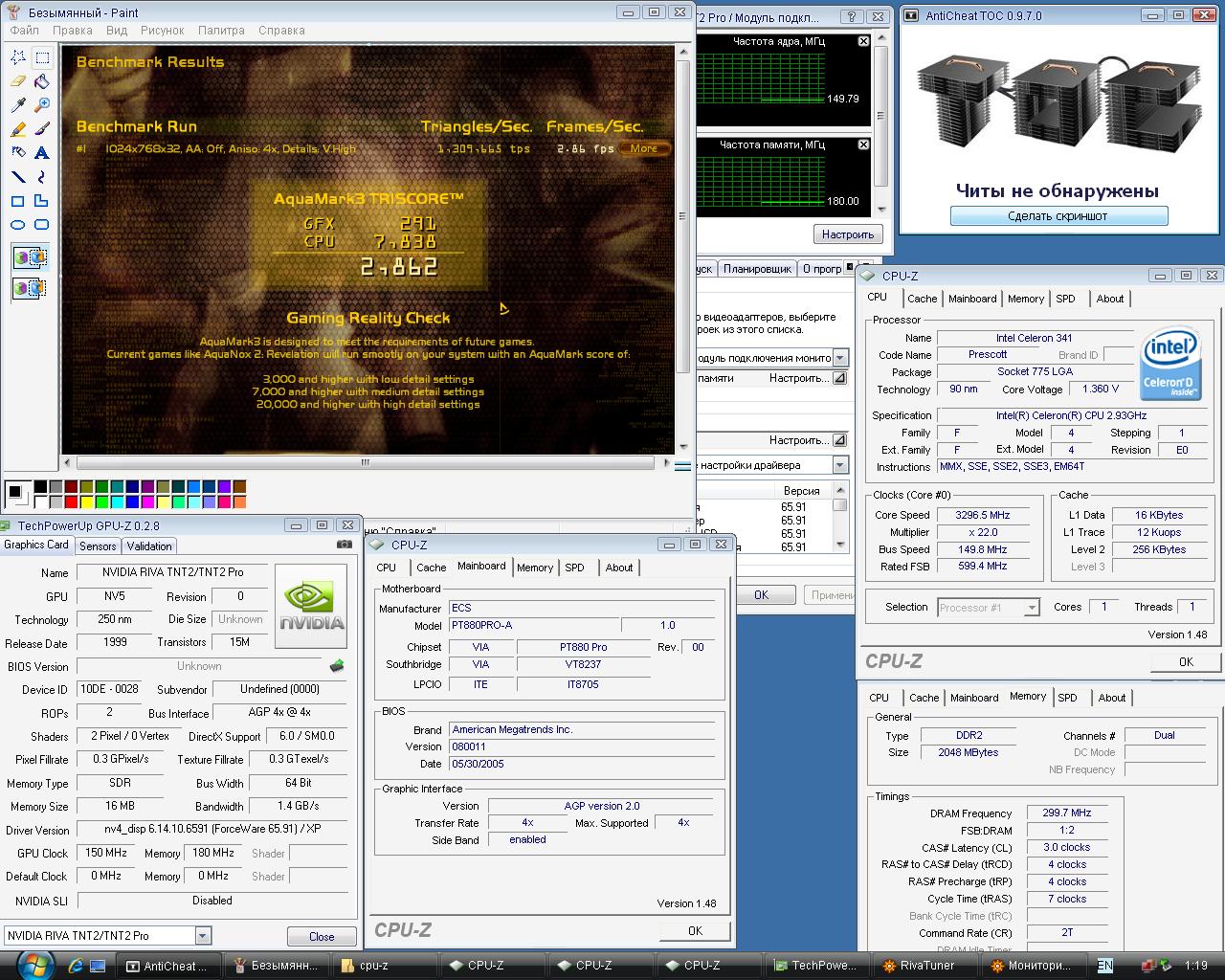
Task: Pick the Rectangle shape tool
Action: (x=18, y=201)
